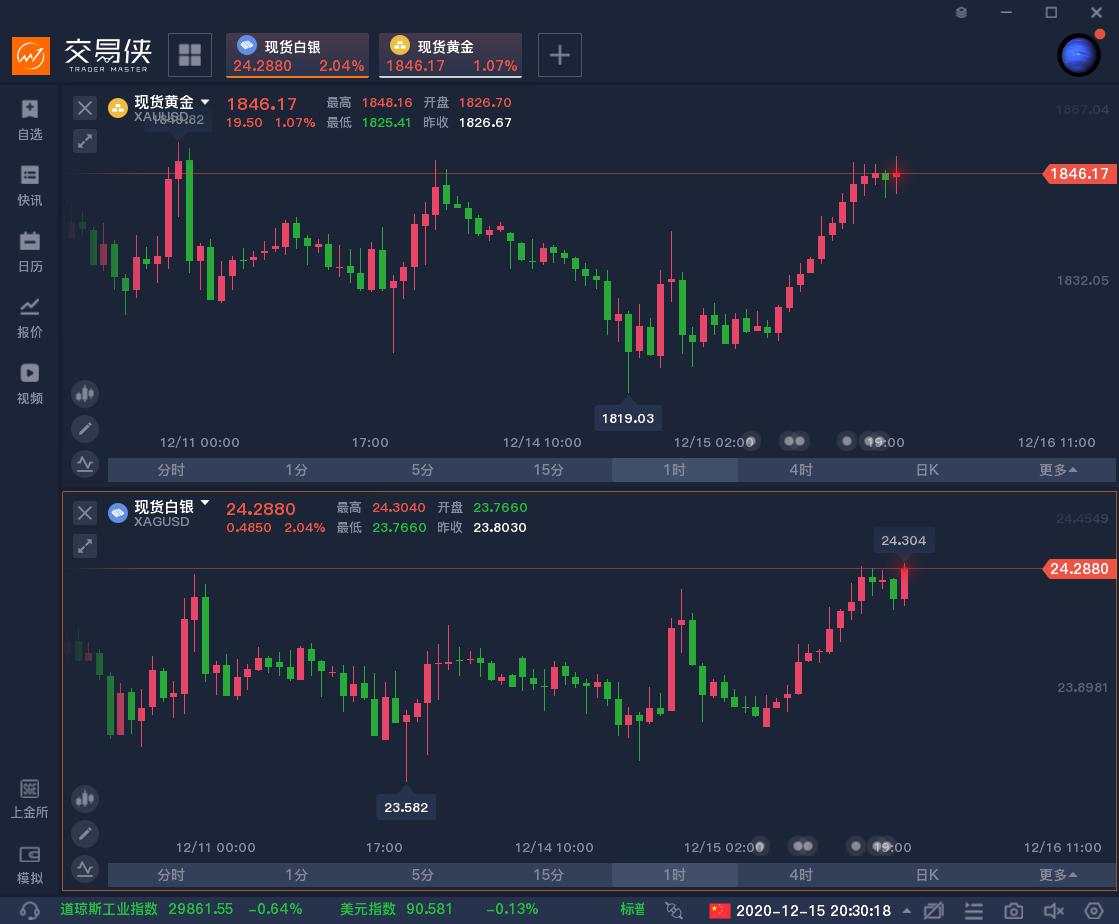Viewport: 1119px width, 924px height.
Task: Switch to the 现货黄金 gold tab
Action: click(x=450, y=55)
